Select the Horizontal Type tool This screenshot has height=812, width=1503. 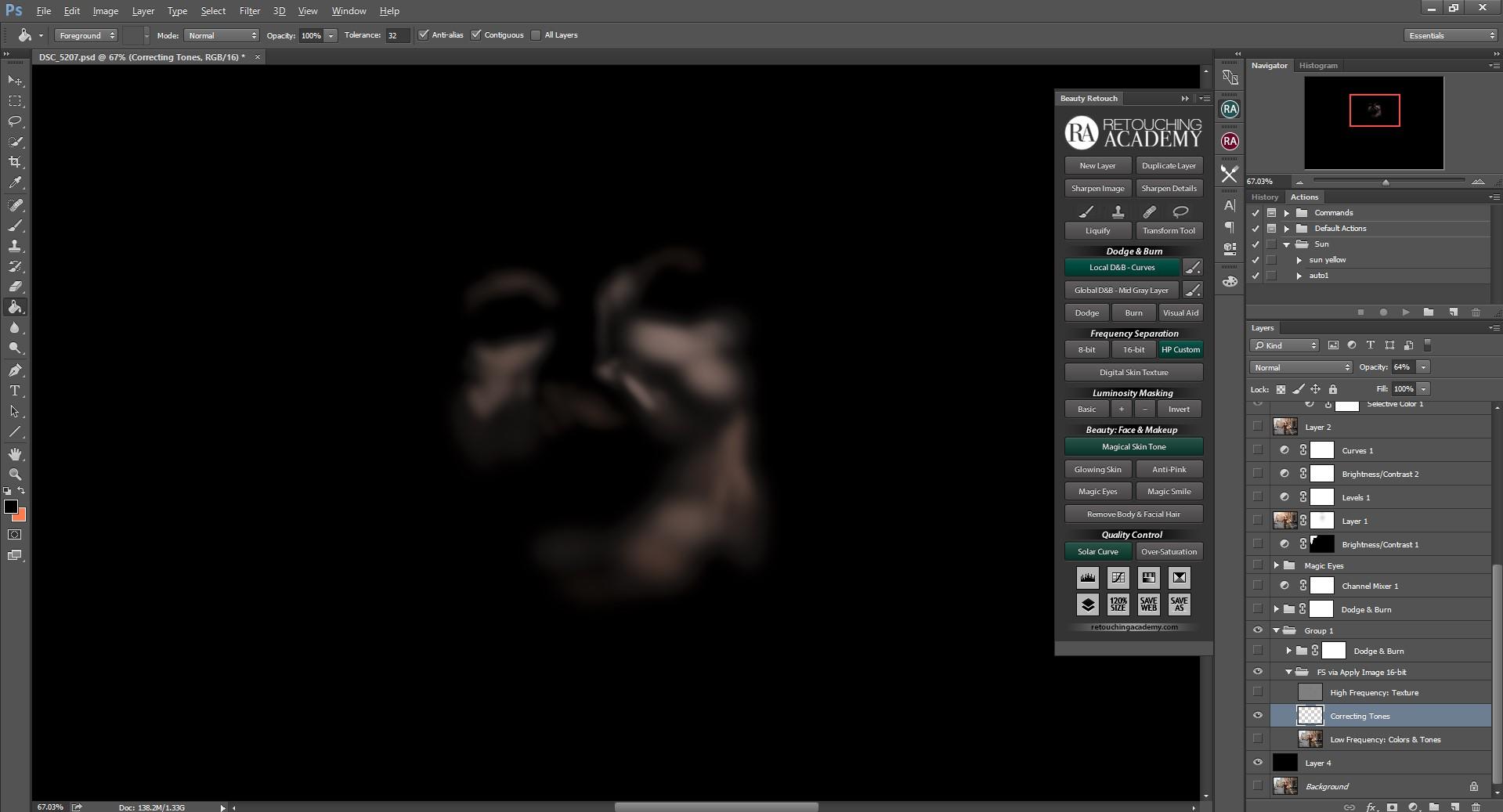pos(15,391)
